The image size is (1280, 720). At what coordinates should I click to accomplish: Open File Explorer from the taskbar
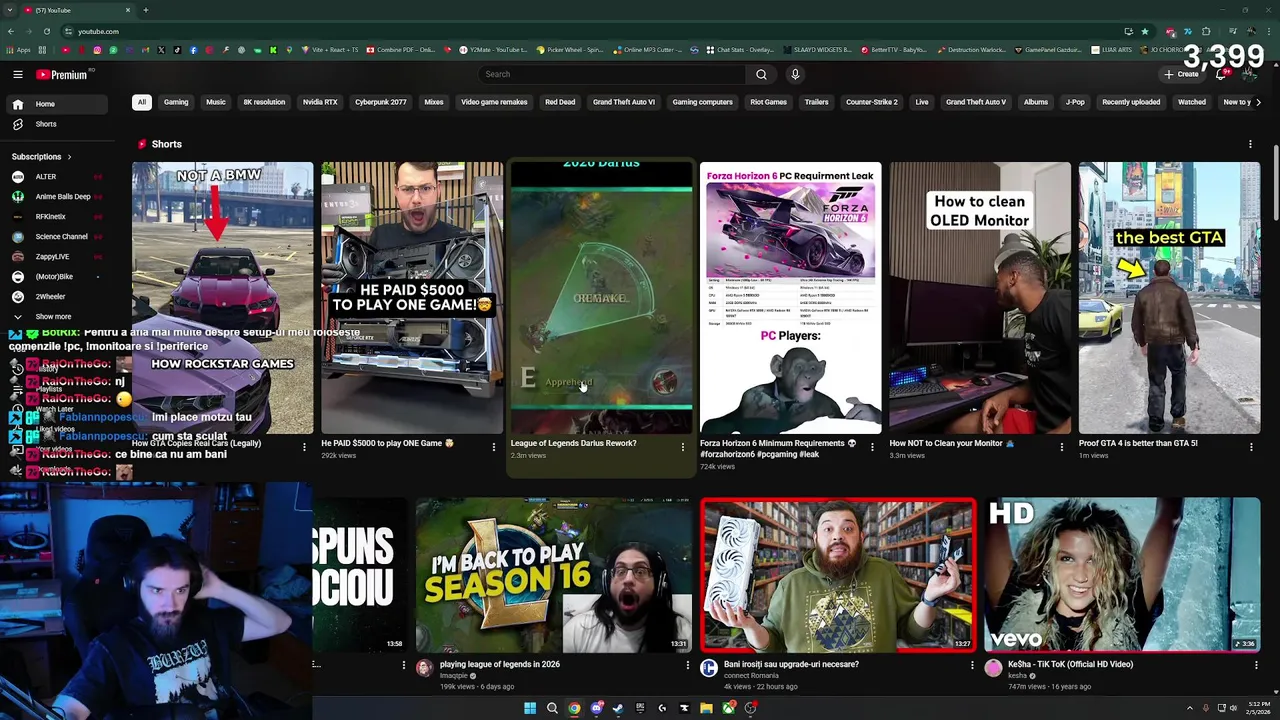tap(706, 708)
